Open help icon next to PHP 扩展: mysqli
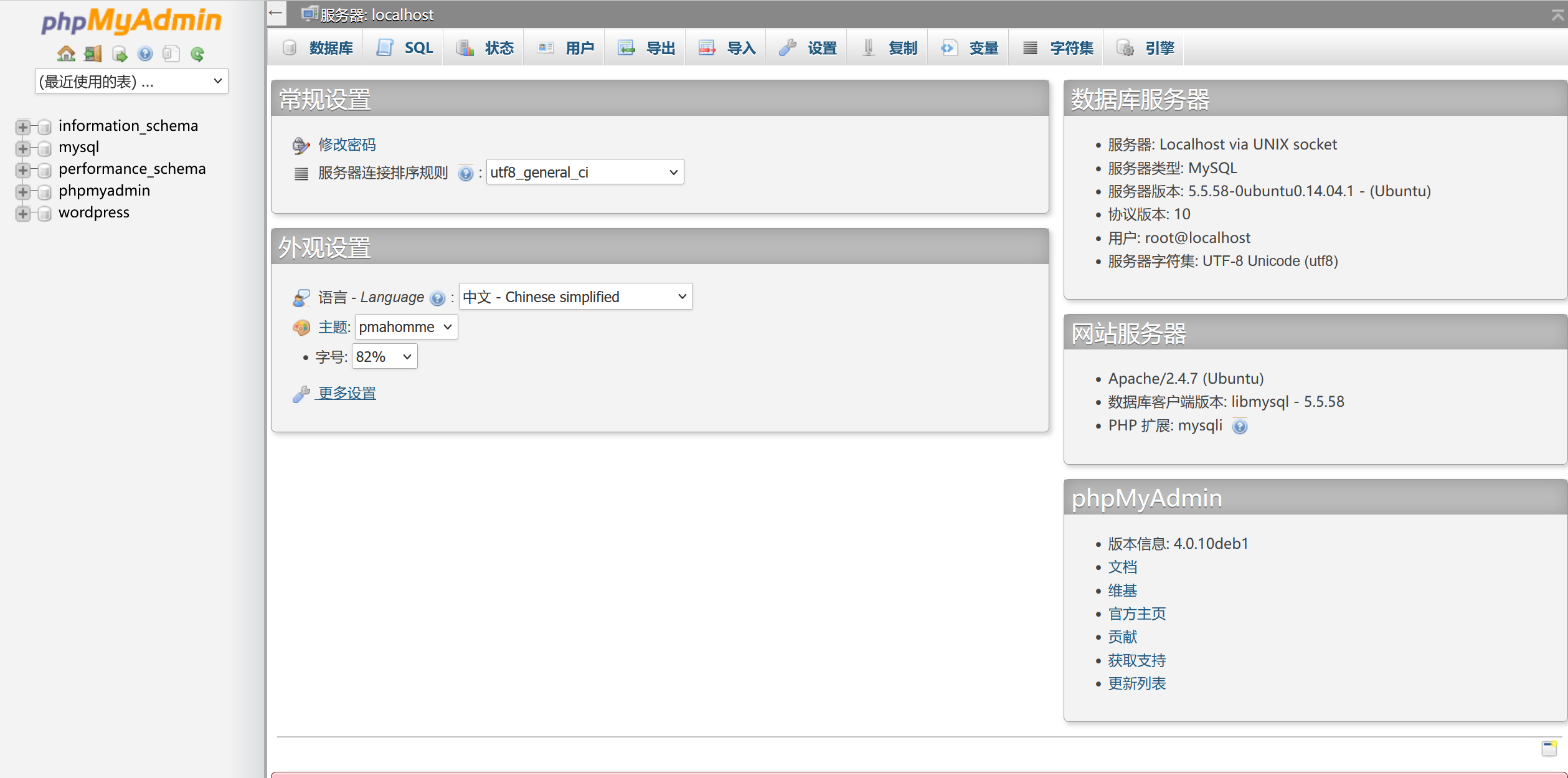Viewport: 1568px width, 778px height. coord(1240,427)
